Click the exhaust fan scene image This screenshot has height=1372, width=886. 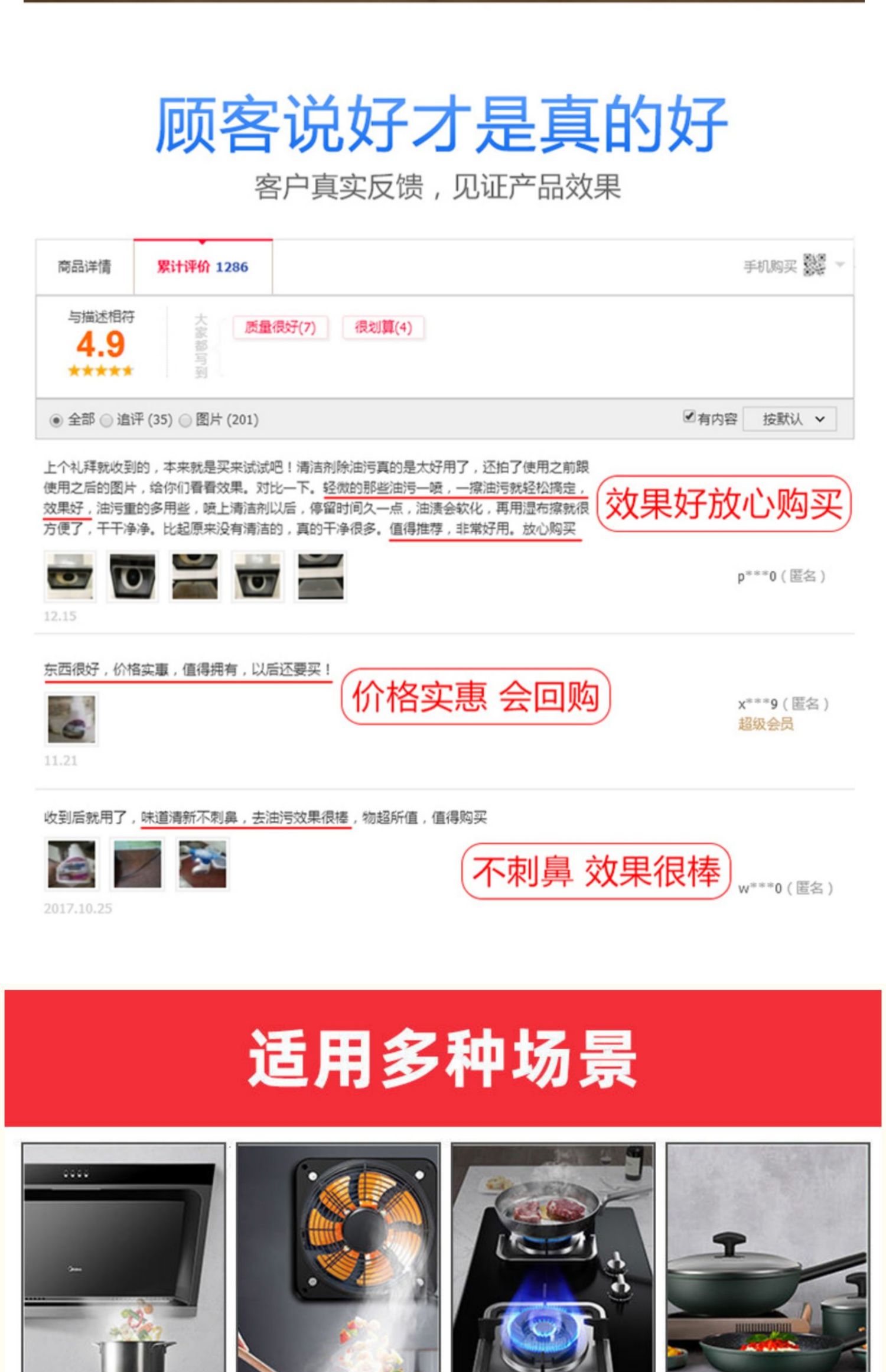click(x=338, y=1257)
